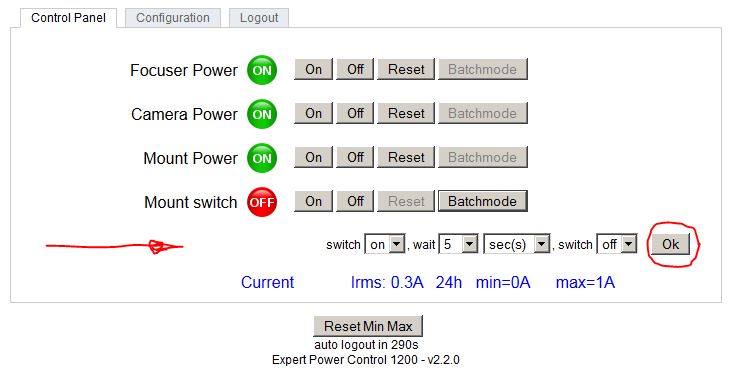736x380 pixels.
Task: Click the active Batchmode button for Mount switch
Action: coord(483,201)
